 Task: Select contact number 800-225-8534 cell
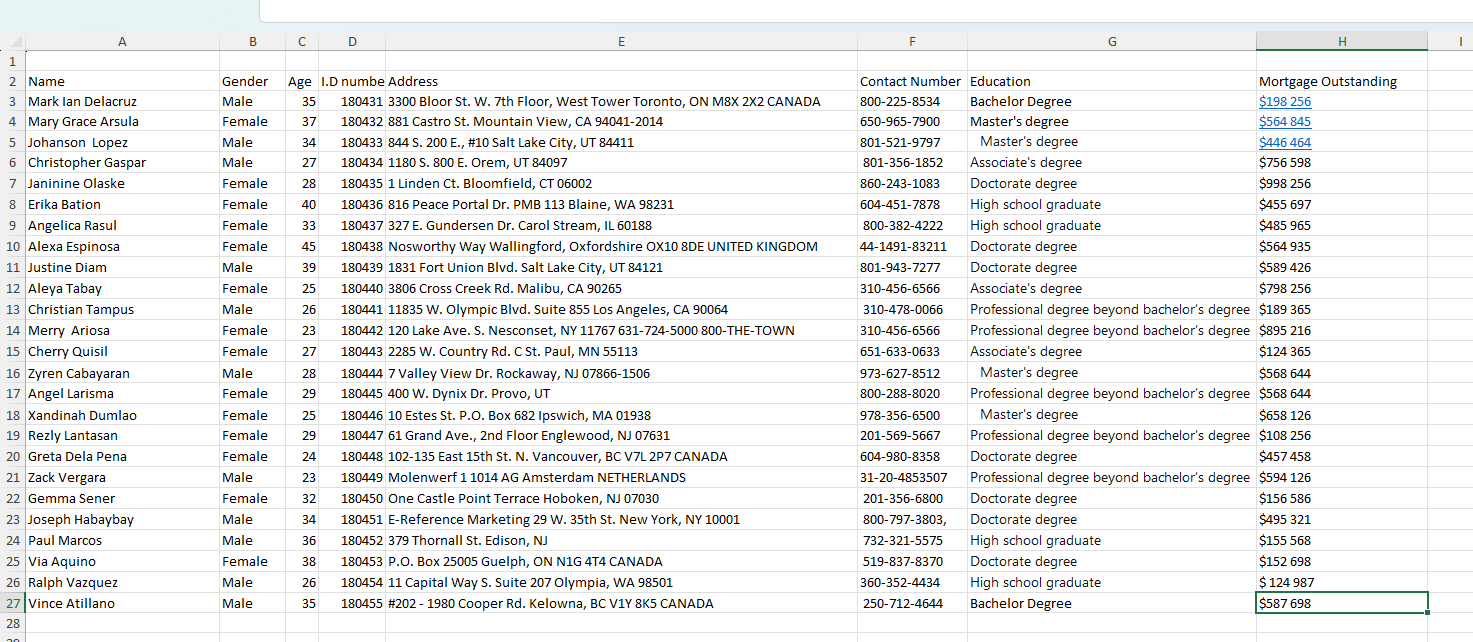point(912,101)
